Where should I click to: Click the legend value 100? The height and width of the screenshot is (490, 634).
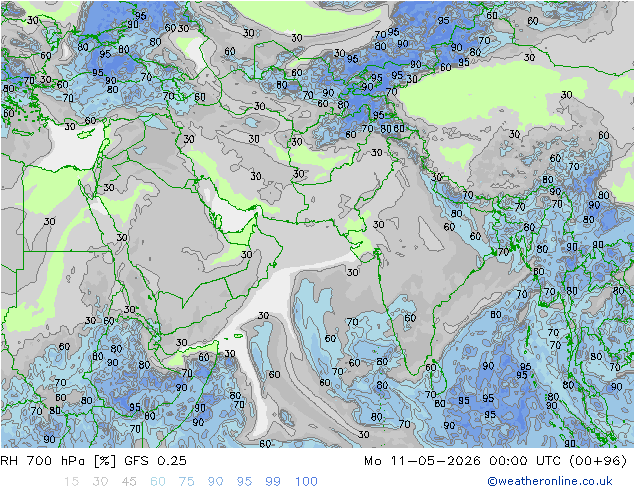[x=306, y=481]
